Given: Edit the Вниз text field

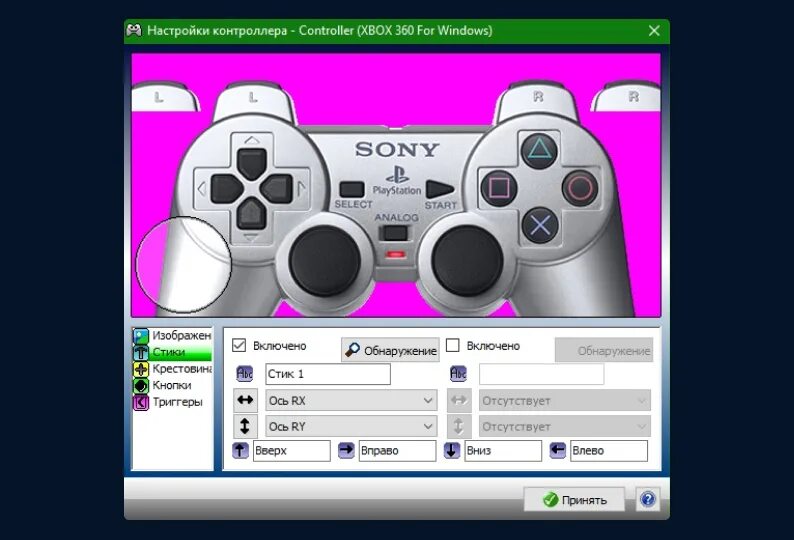Looking at the screenshot, I should (503, 450).
